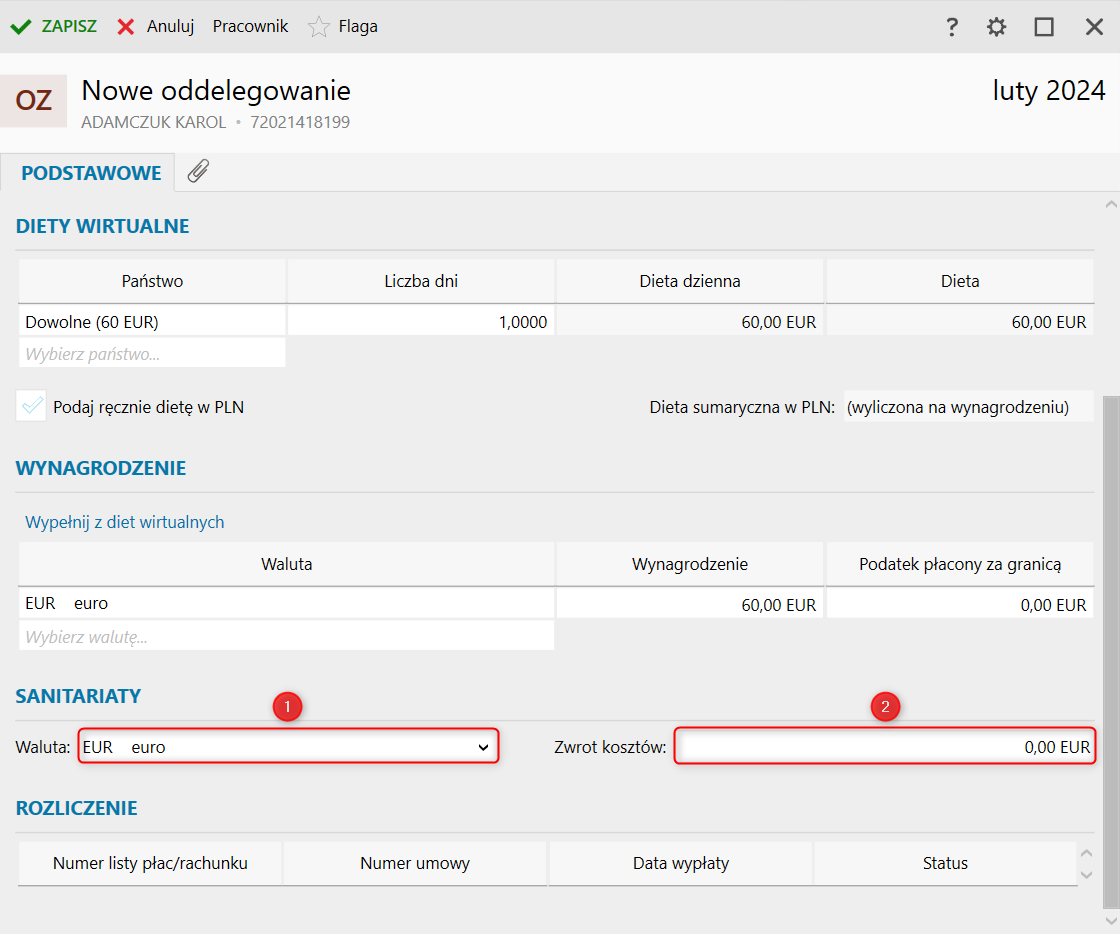Open settings gear icon

[x=996, y=27]
